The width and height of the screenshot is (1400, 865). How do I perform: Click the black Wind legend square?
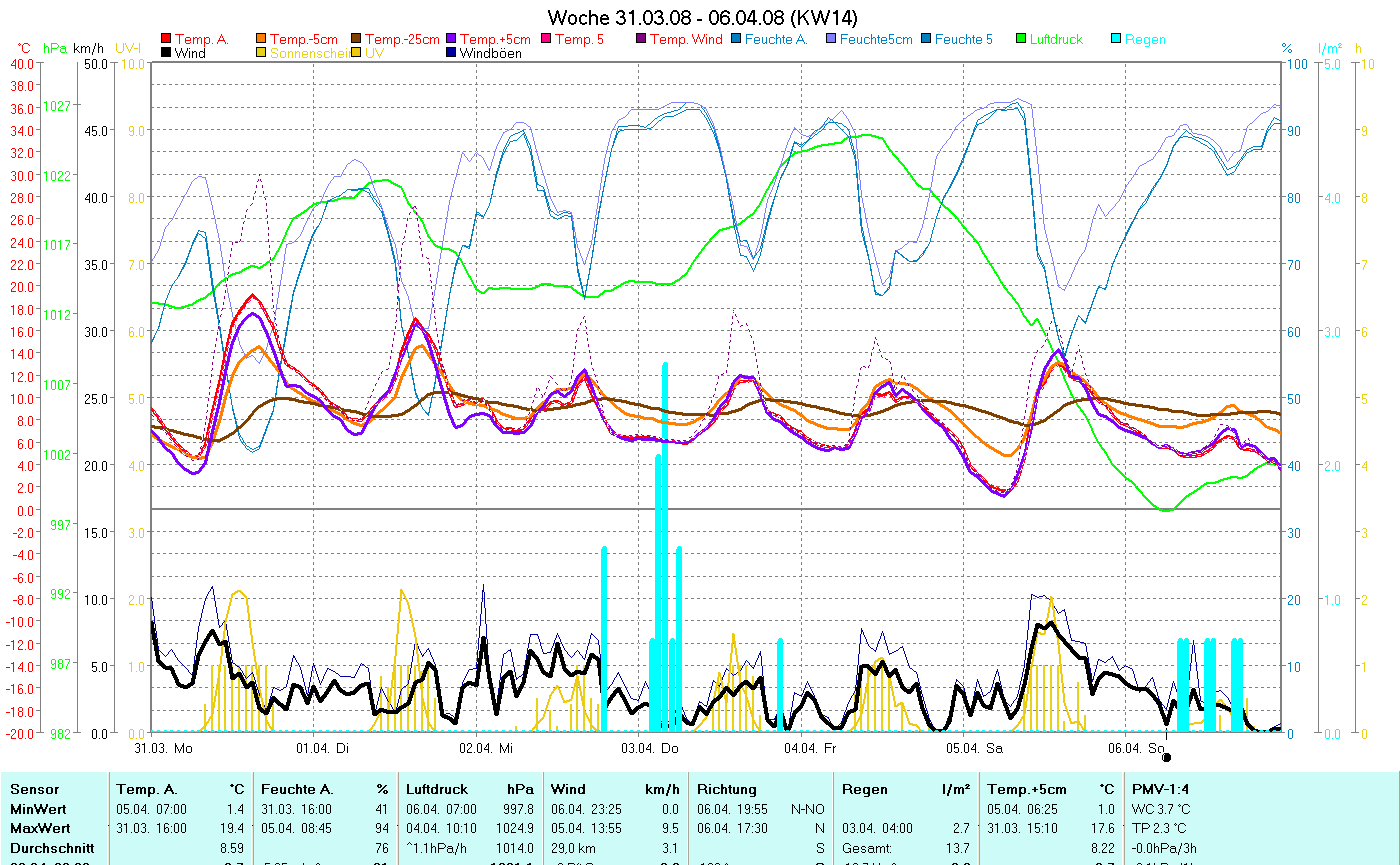tap(166, 53)
